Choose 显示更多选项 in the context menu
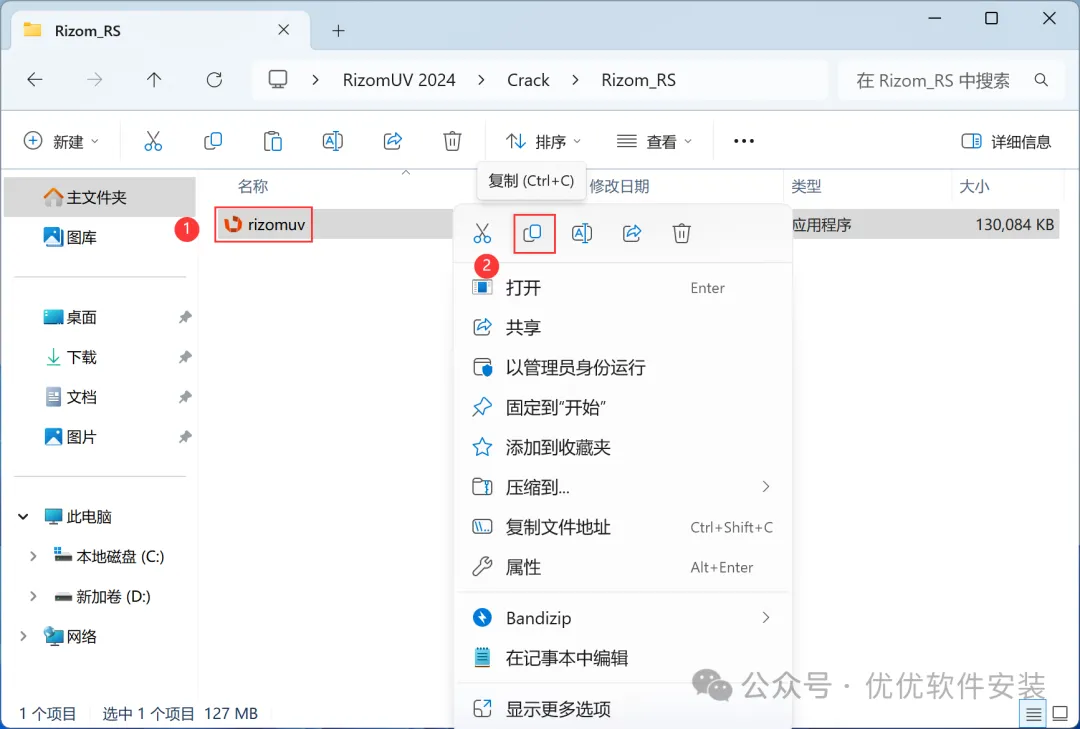Screen dimensions: 1080x729 pos(623,709)
